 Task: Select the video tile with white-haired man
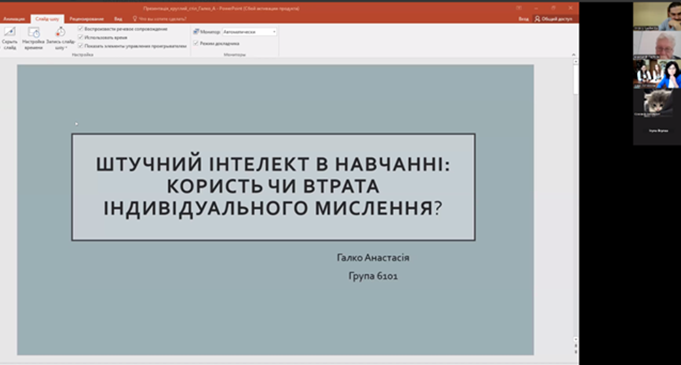(657, 45)
